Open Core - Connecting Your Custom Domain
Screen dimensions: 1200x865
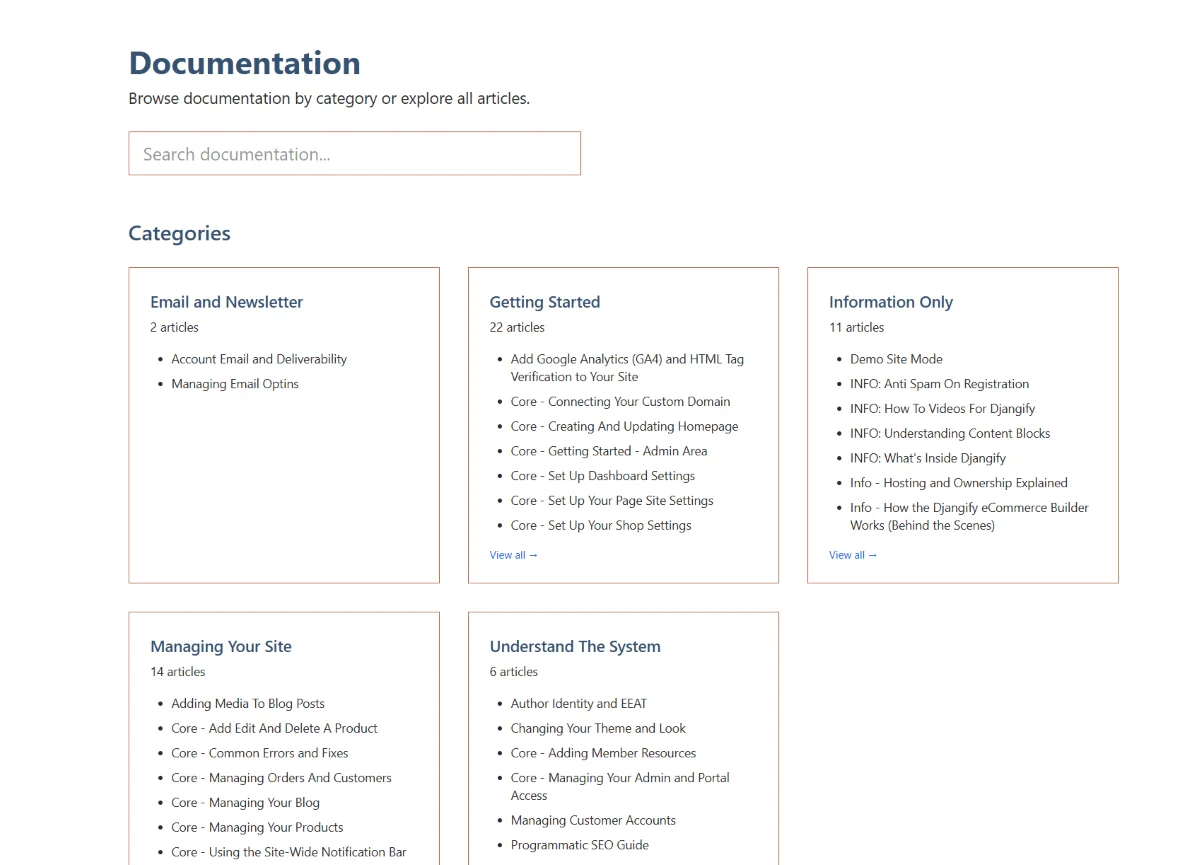click(x=620, y=401)
